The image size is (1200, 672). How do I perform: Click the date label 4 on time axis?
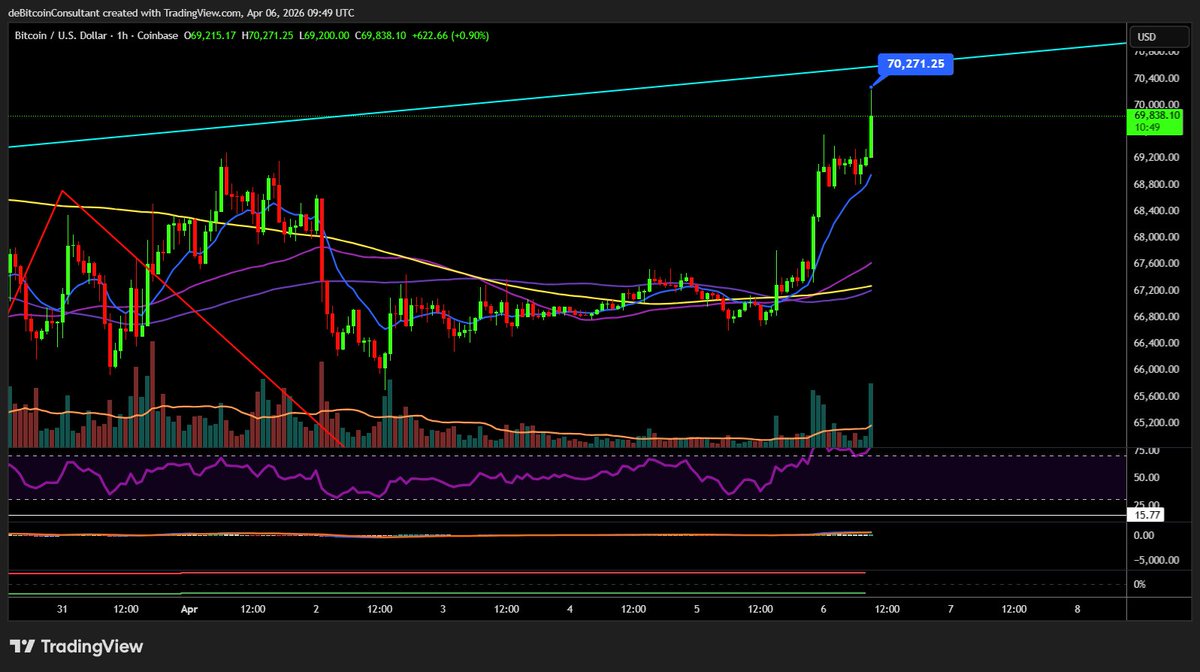(x=569, y=608)
